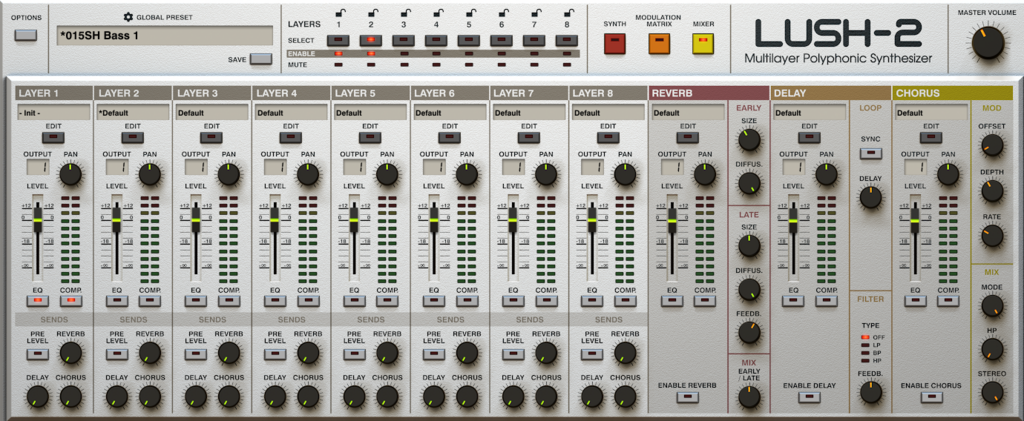This screenshot has height=421, width=1024.
Task: Toggle the layer 4 lock icon
Action: pos(436,12)
